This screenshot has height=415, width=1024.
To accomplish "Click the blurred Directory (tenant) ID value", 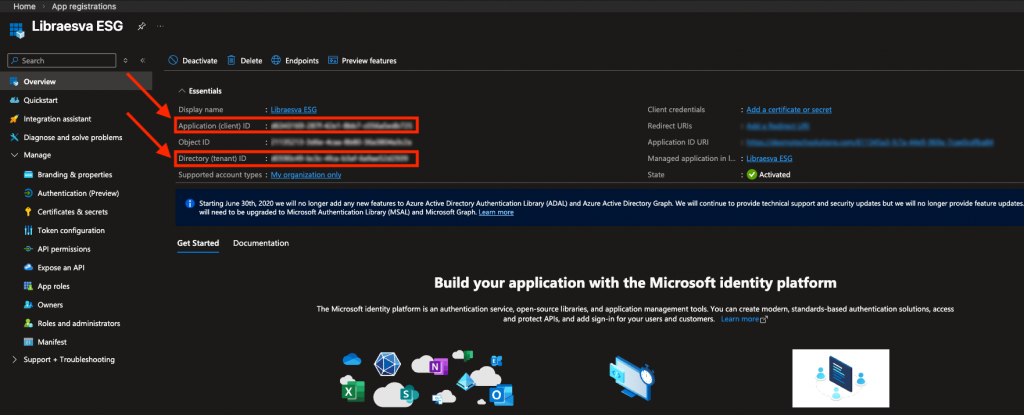I will 340,158.
